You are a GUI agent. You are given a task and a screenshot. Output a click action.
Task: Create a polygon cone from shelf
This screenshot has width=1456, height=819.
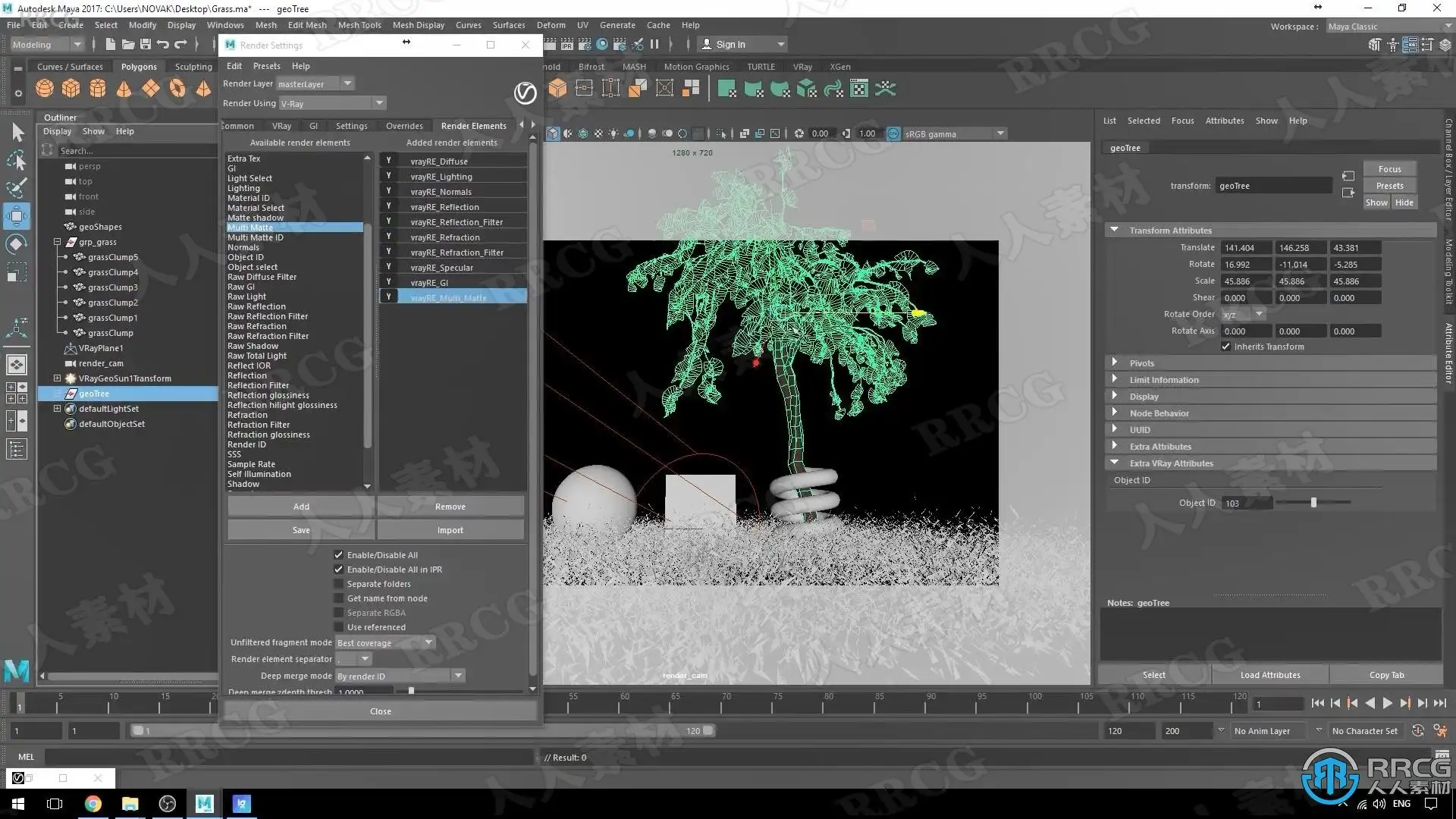point(124,89)
